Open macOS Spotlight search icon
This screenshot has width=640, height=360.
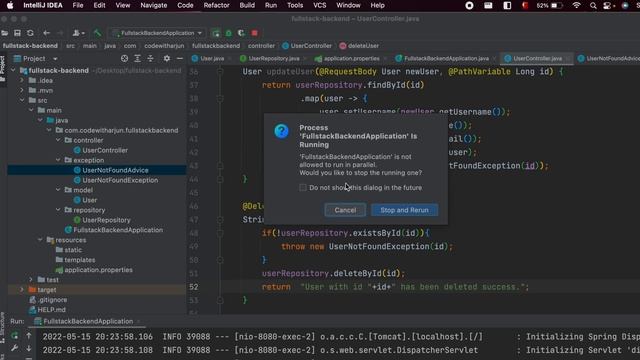point(593,5)
